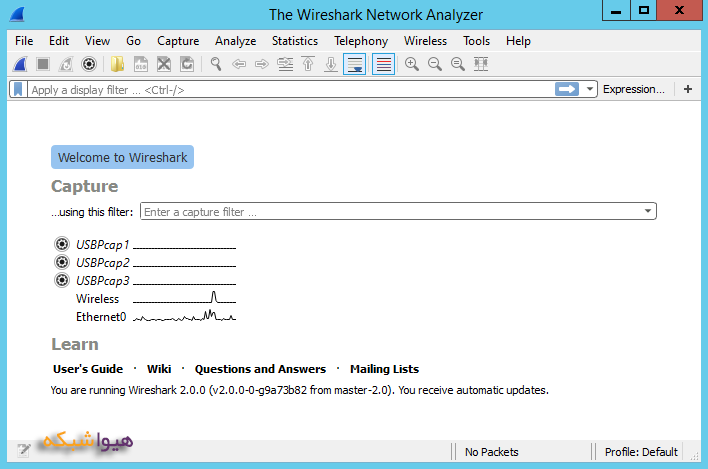Open the display filter history dropdown
Viewport: 708px width, 469px height.
coord(590,89)
